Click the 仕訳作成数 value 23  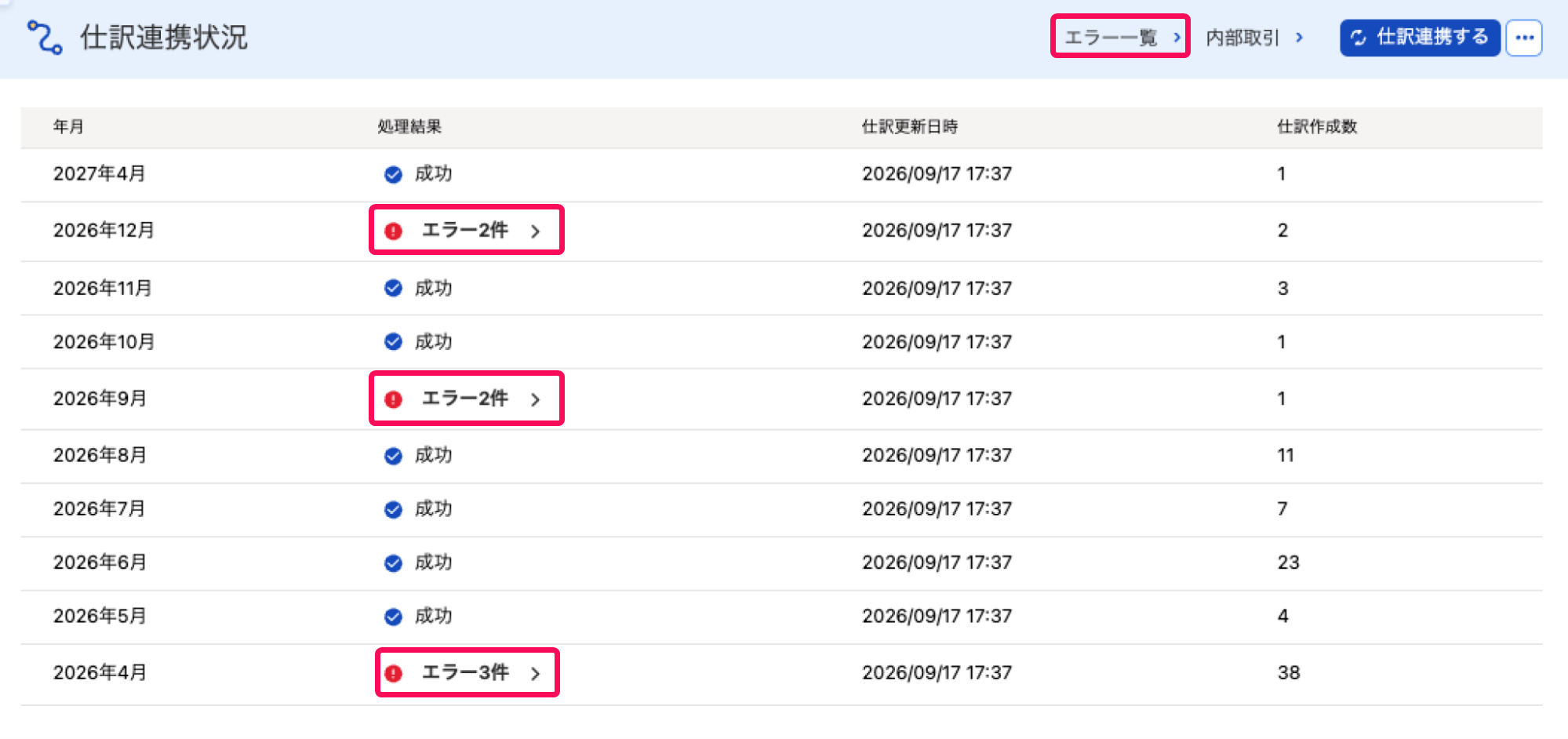click(1289, 562)
